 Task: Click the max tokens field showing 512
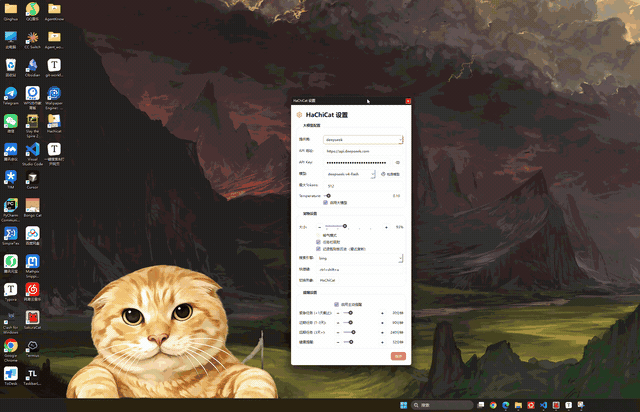coord(363,186)
